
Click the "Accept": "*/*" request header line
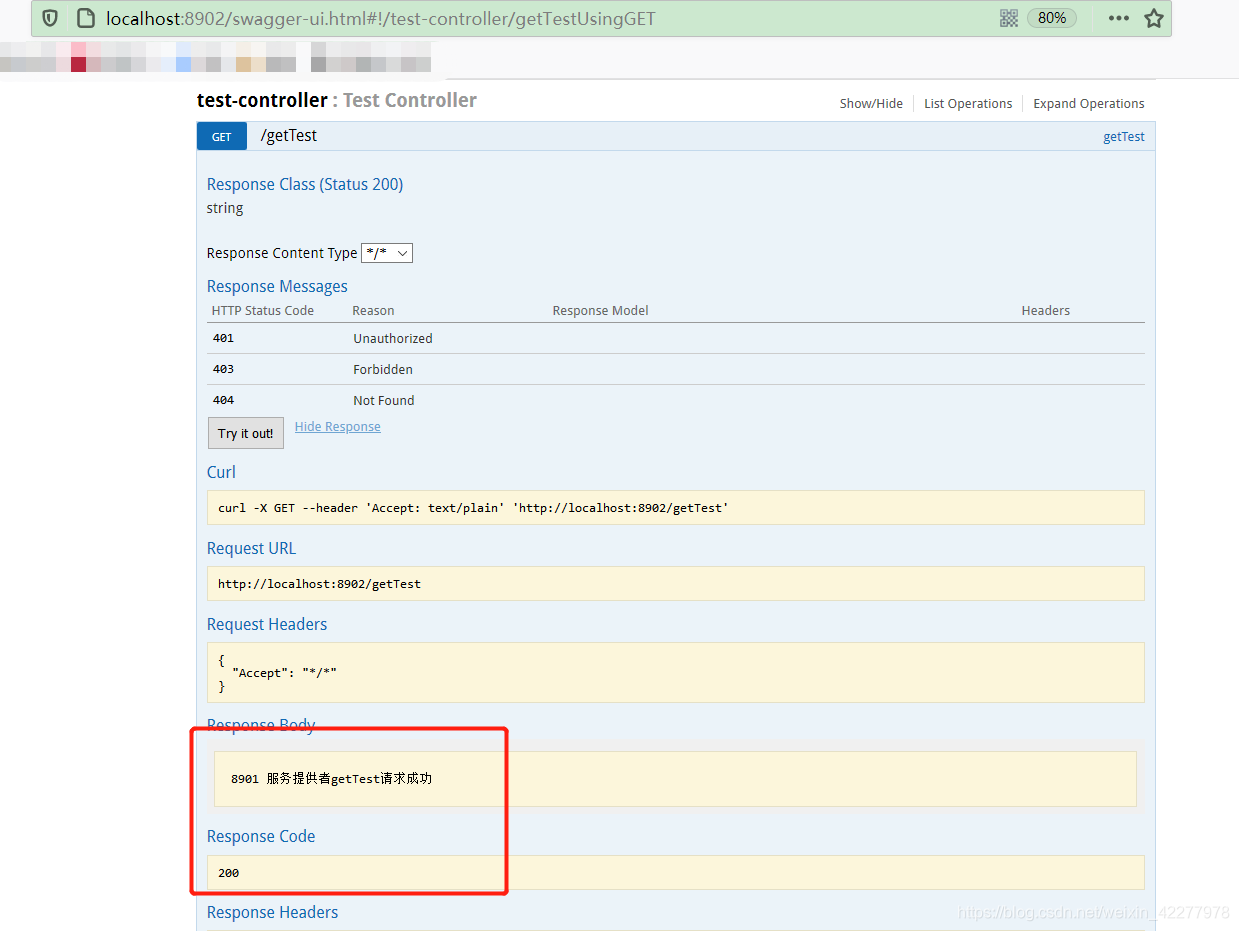coord(284,673)
